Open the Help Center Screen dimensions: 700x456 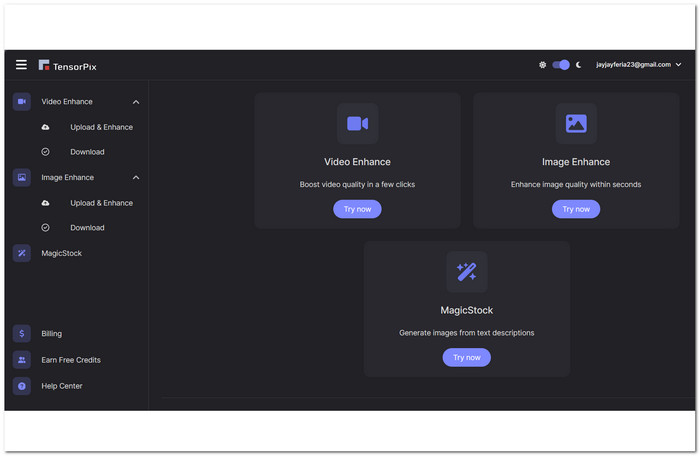62,386
